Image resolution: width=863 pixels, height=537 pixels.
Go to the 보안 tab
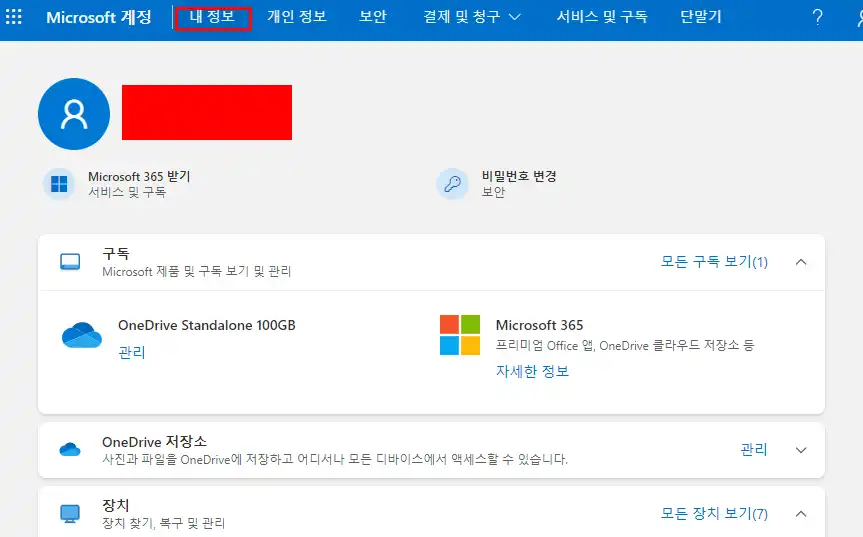(x=373, y=17)
